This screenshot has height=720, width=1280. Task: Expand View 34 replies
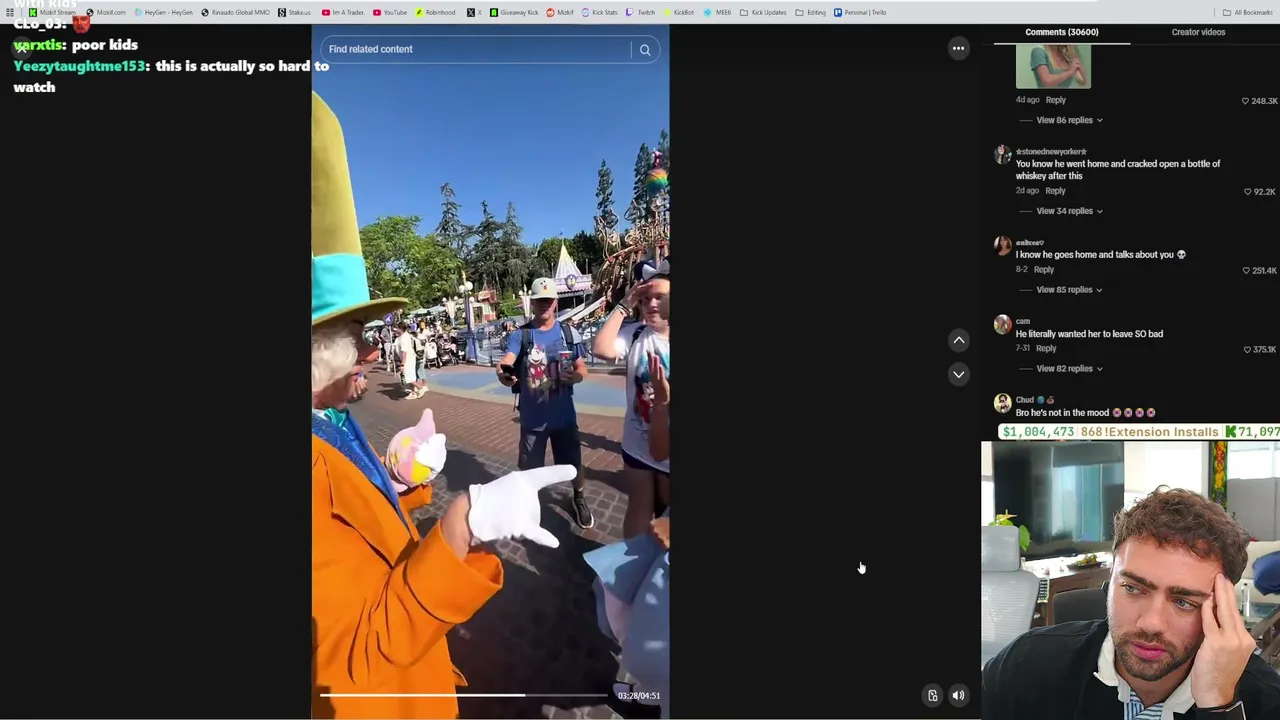pos(1069,211)
